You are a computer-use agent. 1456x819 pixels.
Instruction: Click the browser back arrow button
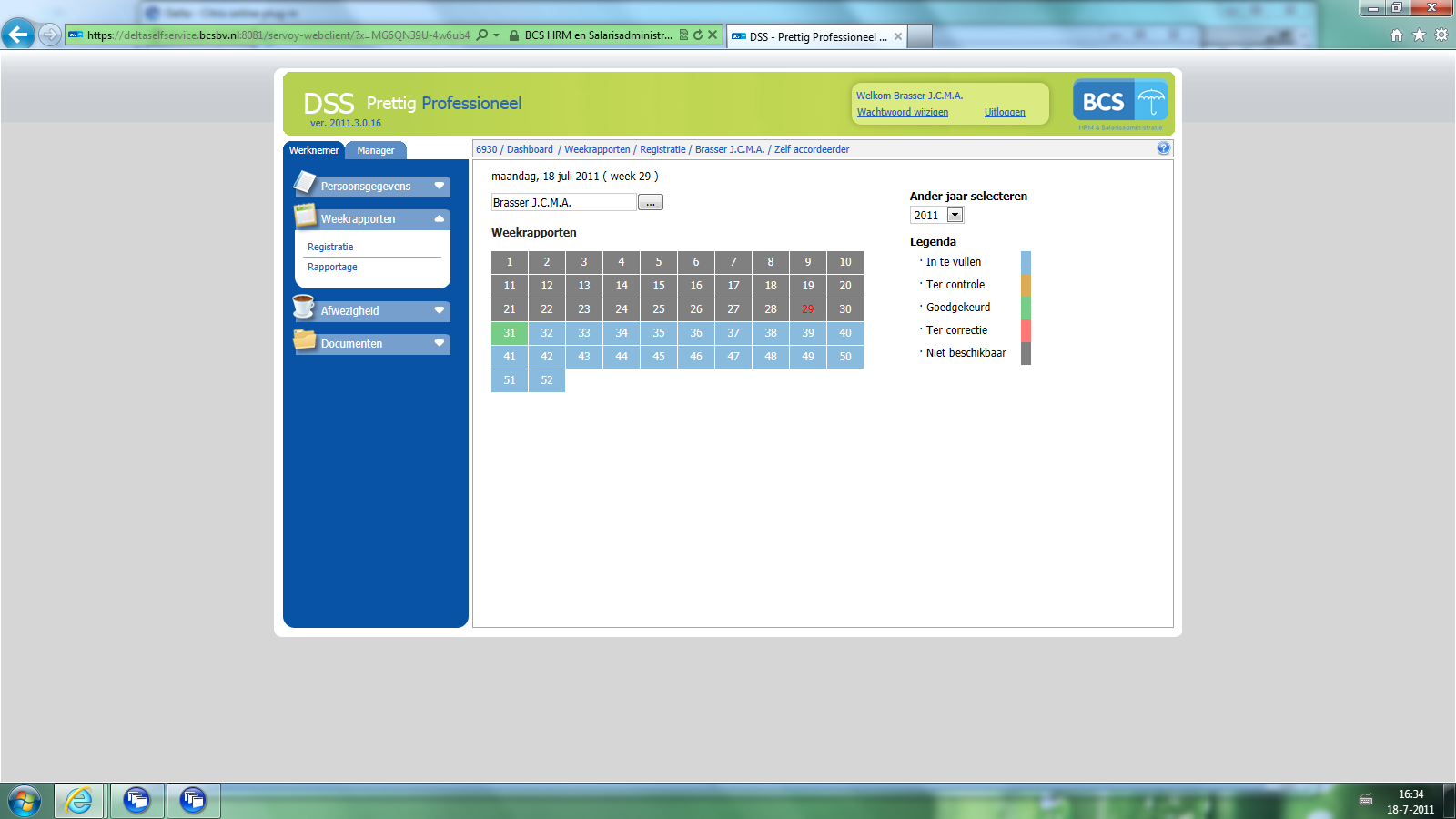pyautogui.click(x=18, y=35)
